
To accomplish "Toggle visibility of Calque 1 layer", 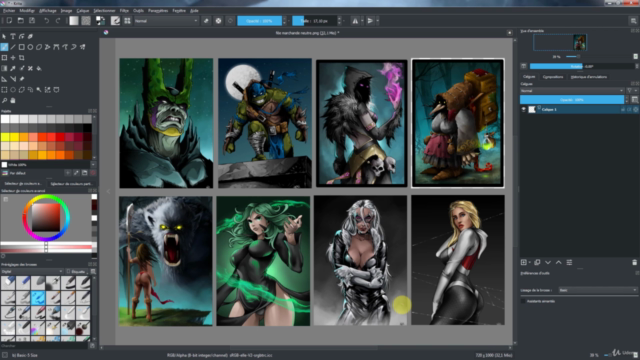I will (524, 109).
